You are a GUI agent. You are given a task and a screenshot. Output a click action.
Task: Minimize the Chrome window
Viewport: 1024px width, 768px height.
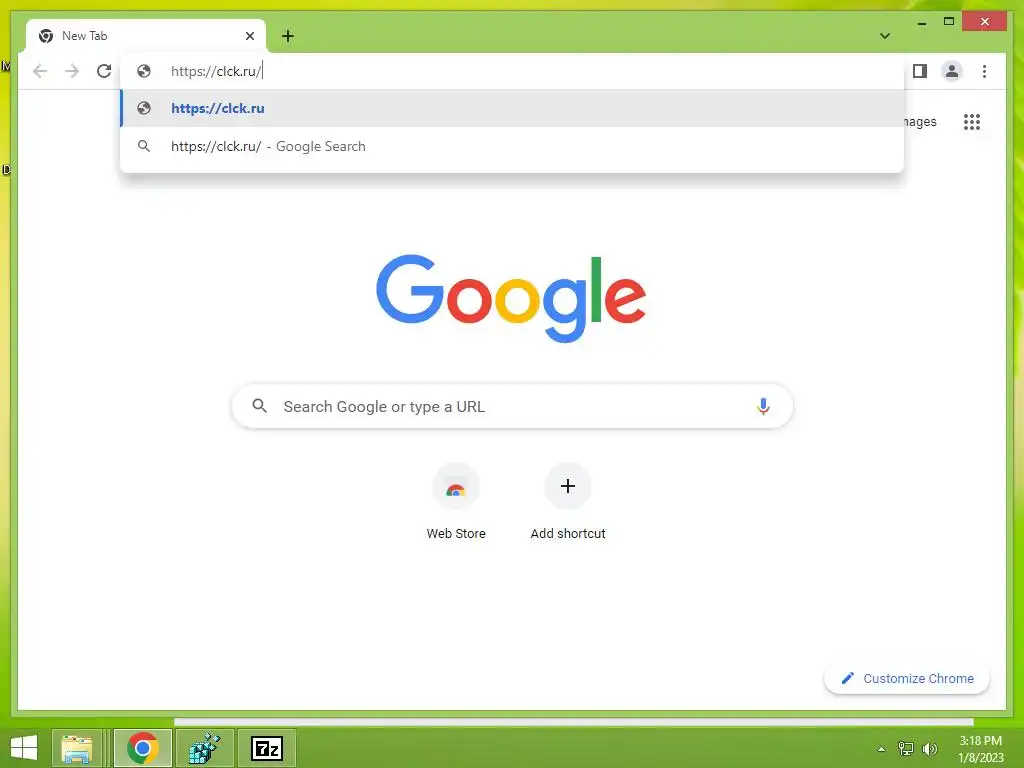coord(921,22)
